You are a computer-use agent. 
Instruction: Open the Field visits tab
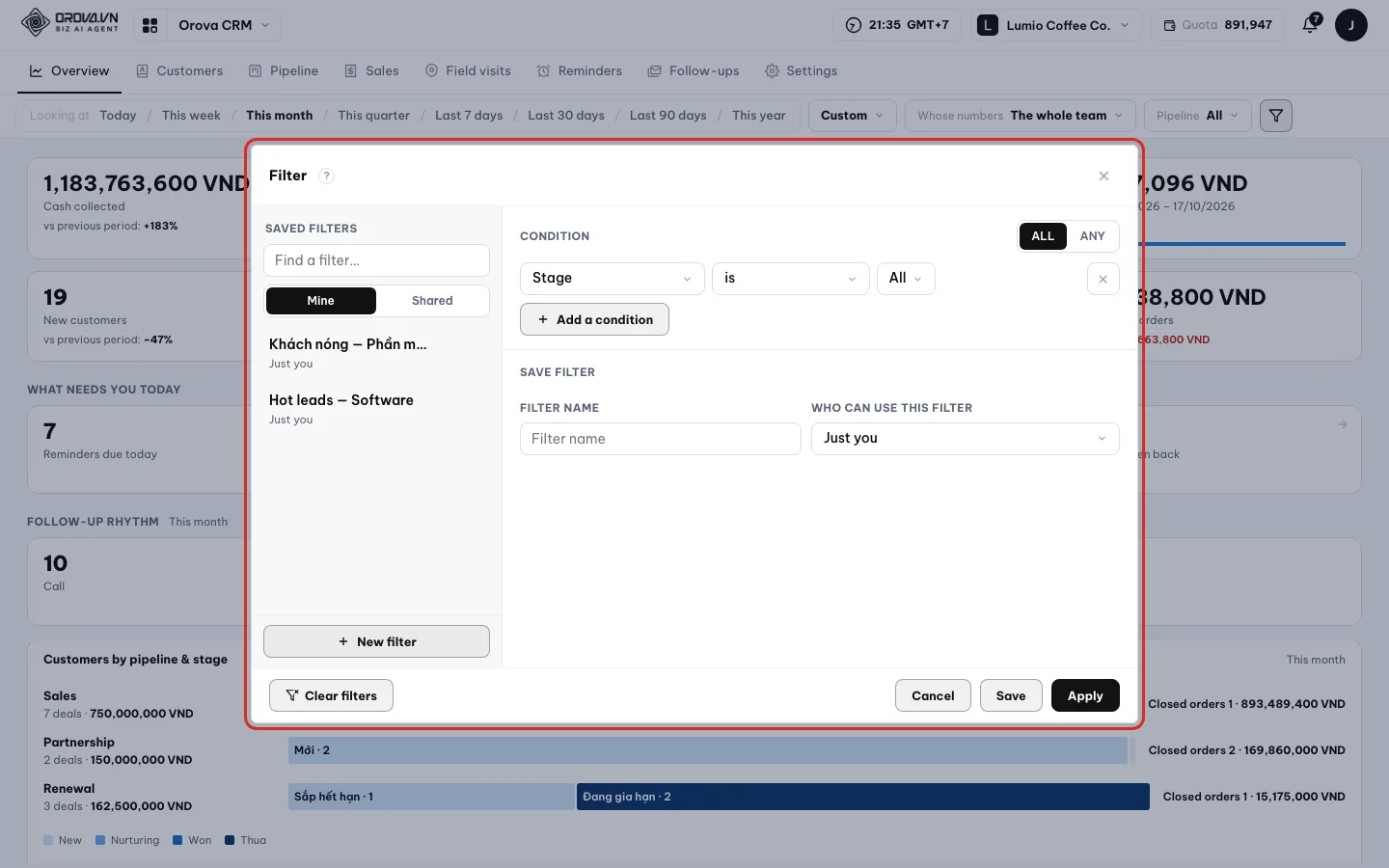[x=468, y=71]
